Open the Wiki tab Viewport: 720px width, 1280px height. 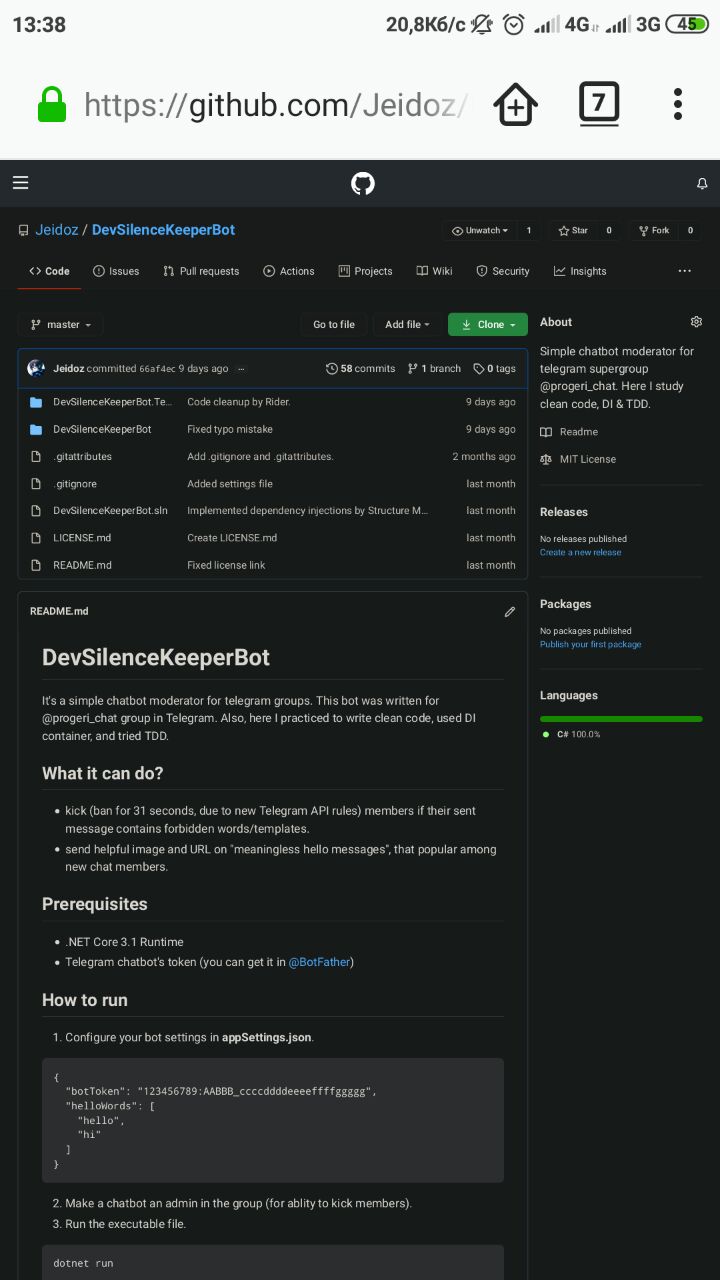tap(435, 271)
